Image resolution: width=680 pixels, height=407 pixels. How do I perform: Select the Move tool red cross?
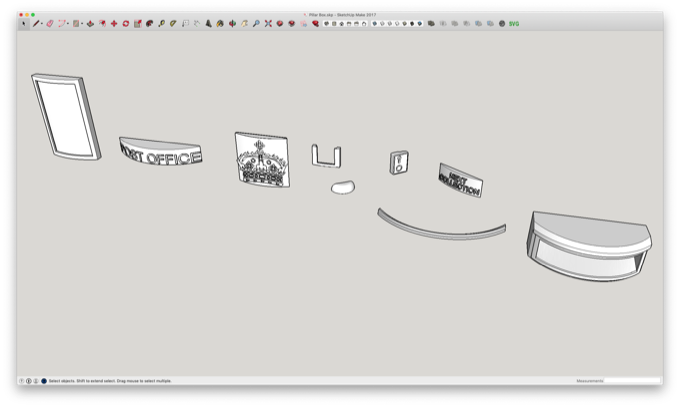pos(114,24)
